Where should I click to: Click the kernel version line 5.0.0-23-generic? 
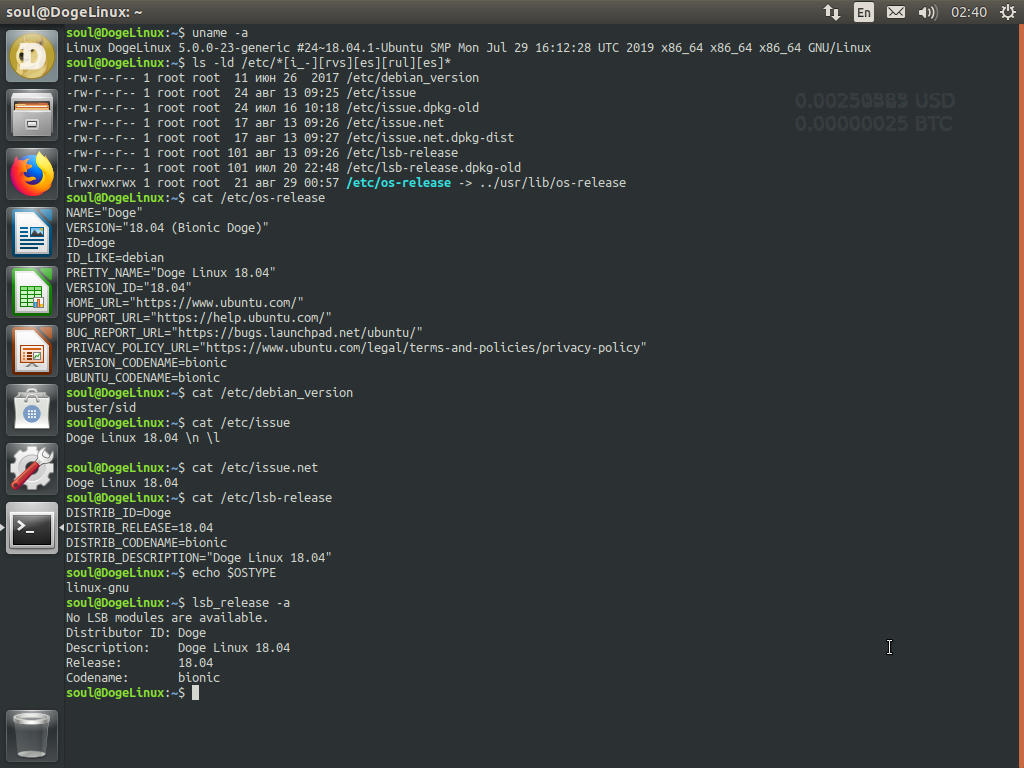[468, 48]
